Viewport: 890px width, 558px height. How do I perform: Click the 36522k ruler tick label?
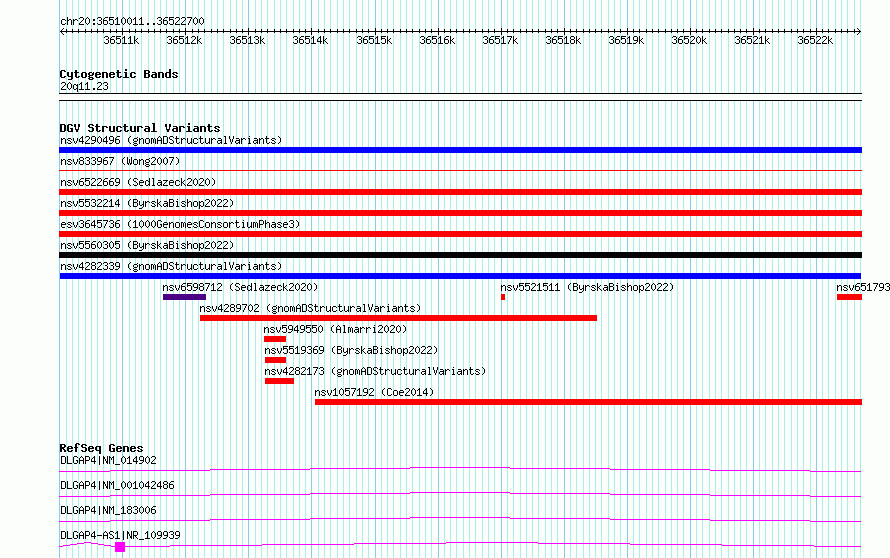815,40
